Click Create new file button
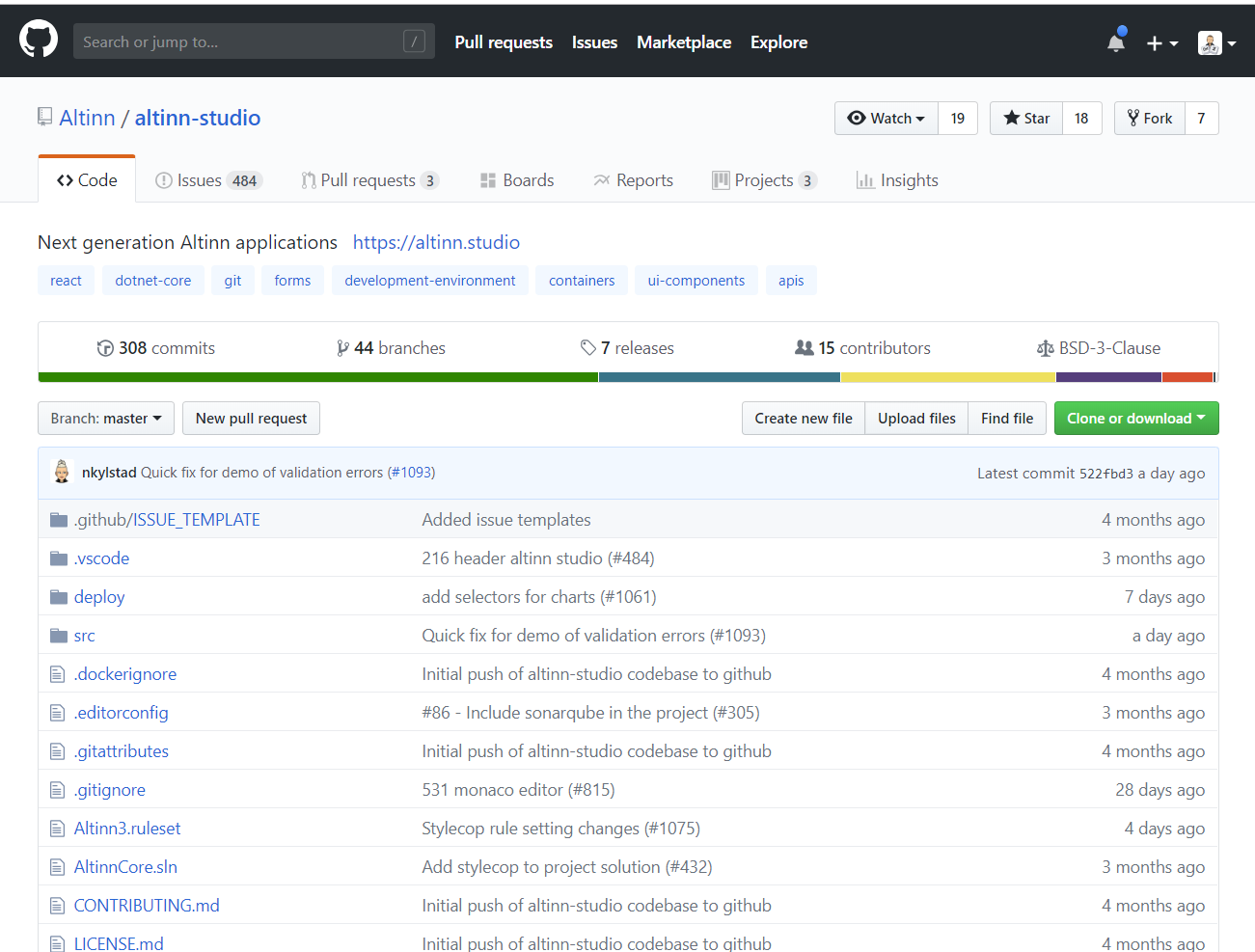 click(x=804, y=419)
